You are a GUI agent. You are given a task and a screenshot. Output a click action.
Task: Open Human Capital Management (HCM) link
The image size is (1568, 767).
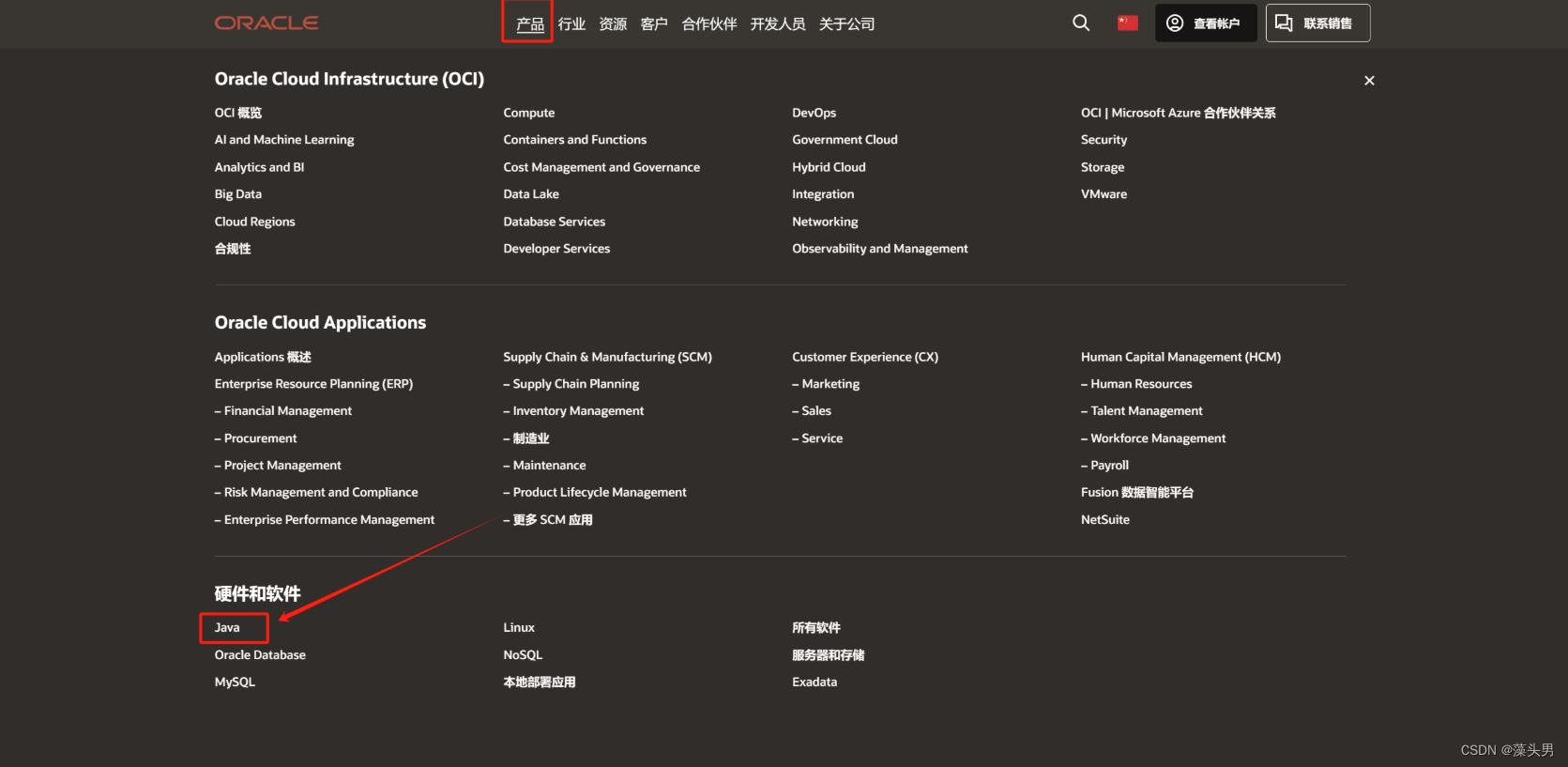[1180, 357]
